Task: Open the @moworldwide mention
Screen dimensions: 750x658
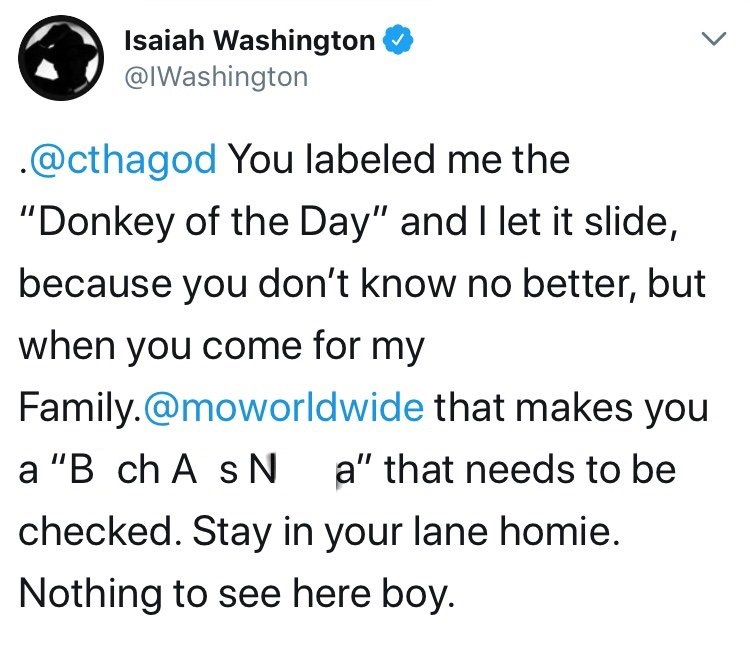Action: tap(283, 408)
